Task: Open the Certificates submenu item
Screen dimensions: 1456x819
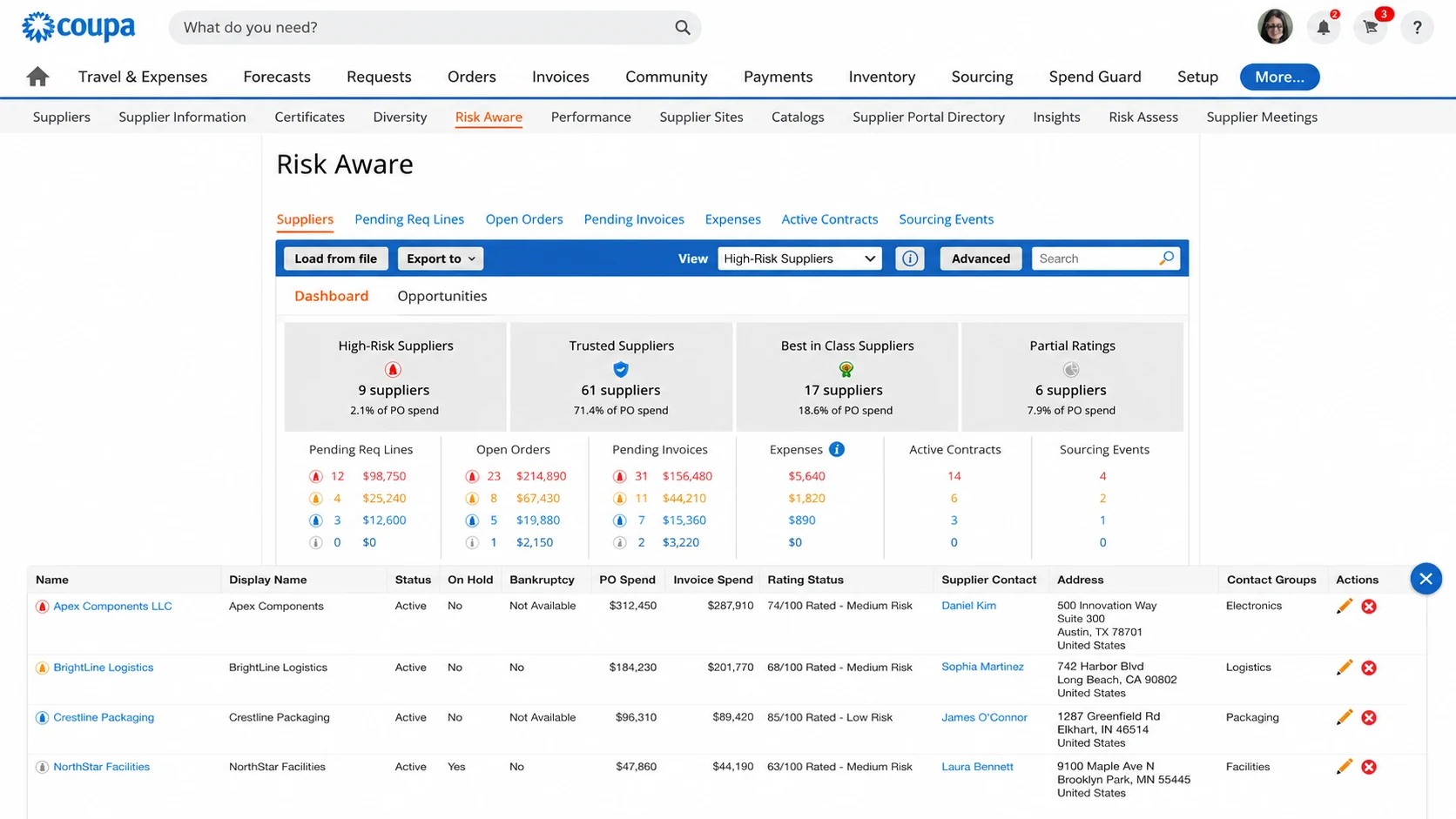Action: (x=309, y=117)
